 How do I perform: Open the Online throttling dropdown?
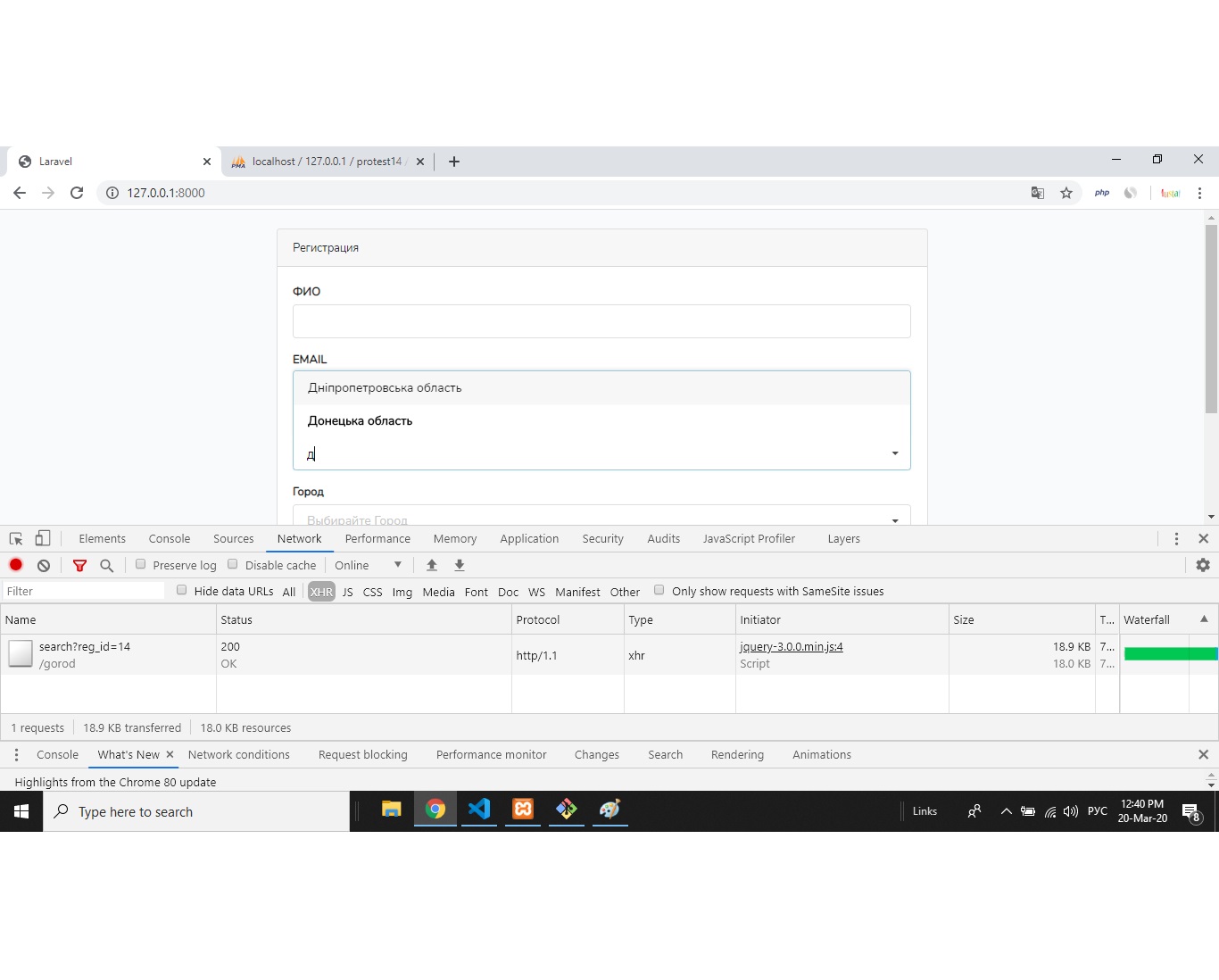point(369,565)
